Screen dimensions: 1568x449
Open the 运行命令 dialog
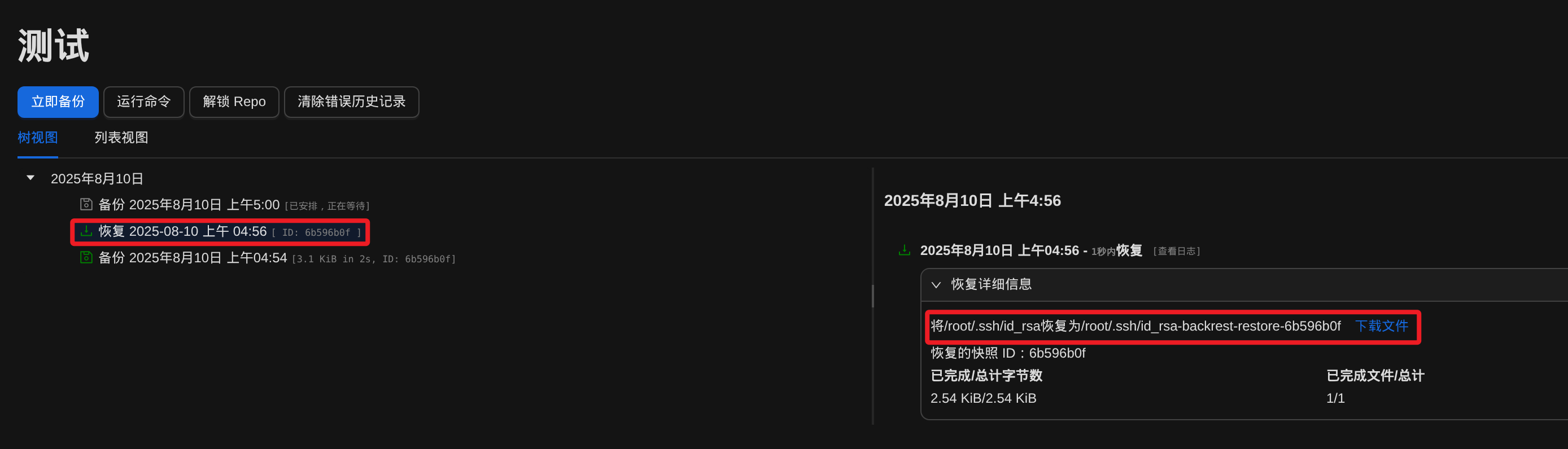pyautogui.click(x=143, y=102)
